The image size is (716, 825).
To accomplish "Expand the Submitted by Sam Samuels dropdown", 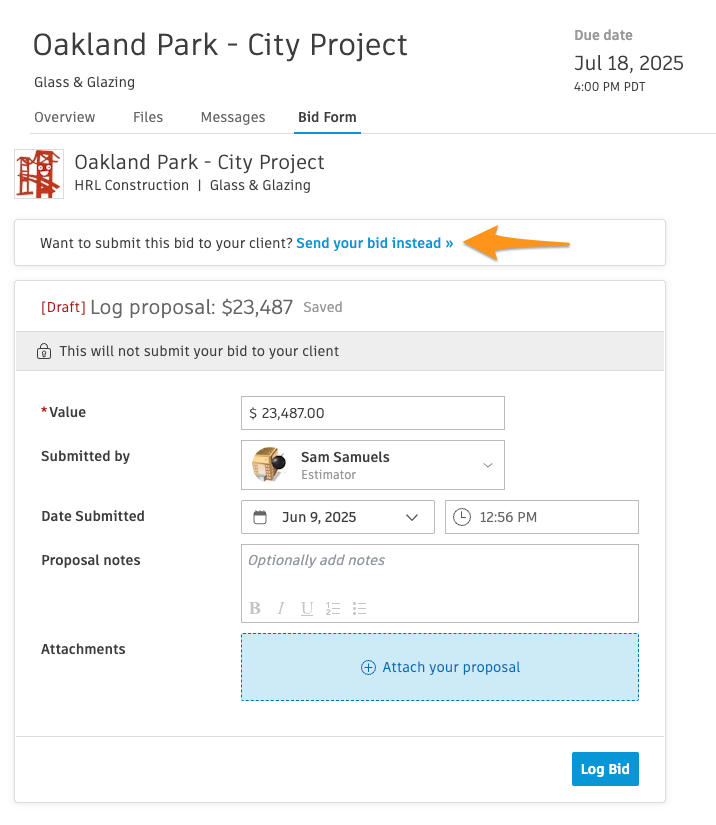I will tap(373, 465).
